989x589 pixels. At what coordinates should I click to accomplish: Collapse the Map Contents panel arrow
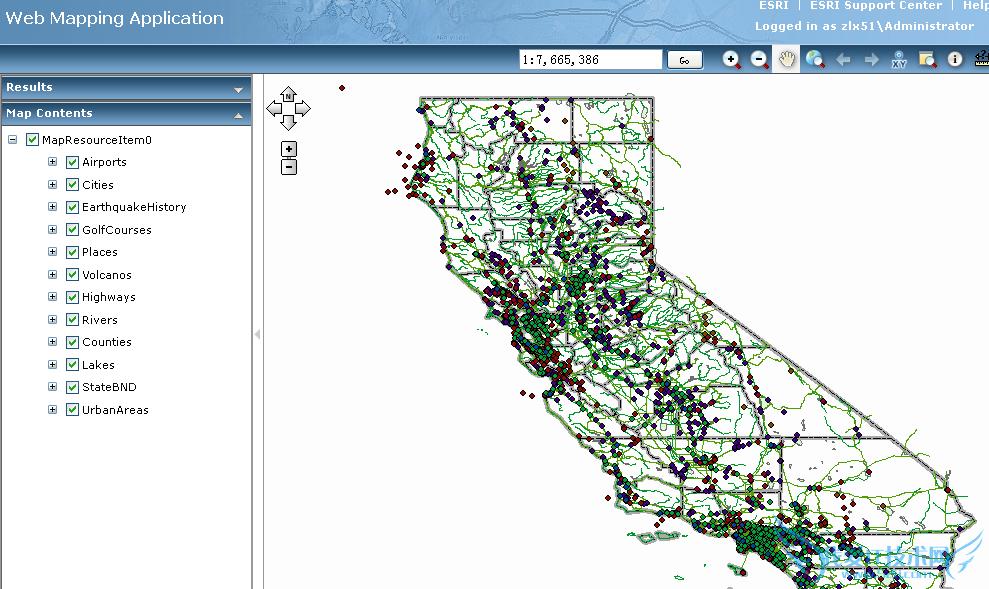[x=238, y=115]
